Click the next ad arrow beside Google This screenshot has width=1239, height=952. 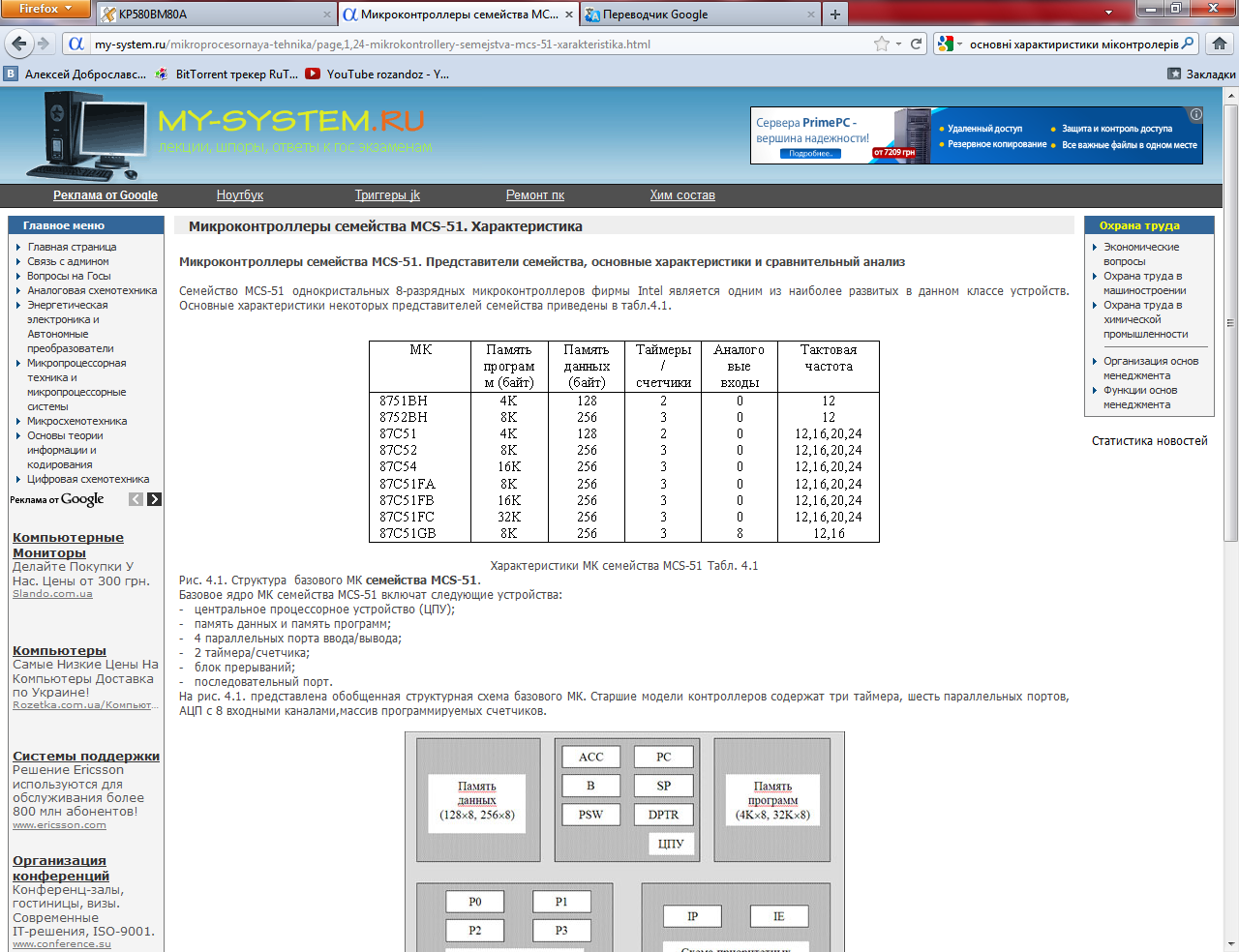pos(154,499)
